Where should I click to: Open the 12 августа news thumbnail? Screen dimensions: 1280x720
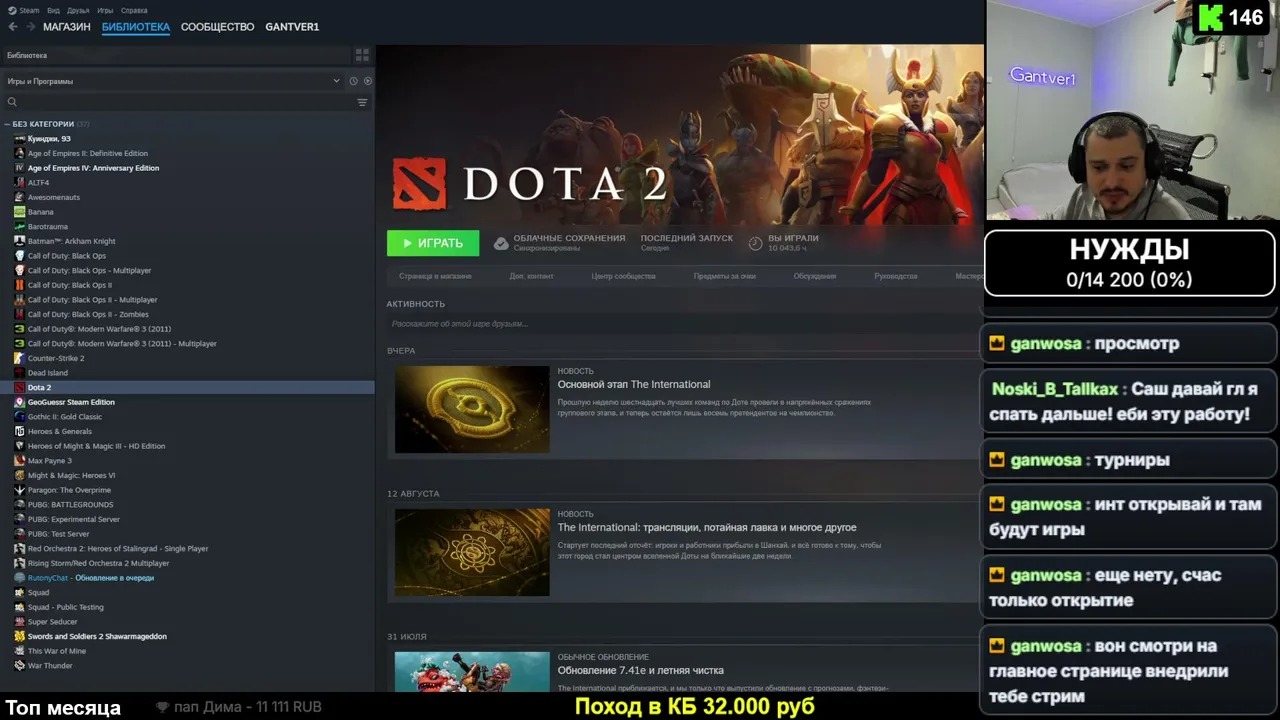coord(472,552)
